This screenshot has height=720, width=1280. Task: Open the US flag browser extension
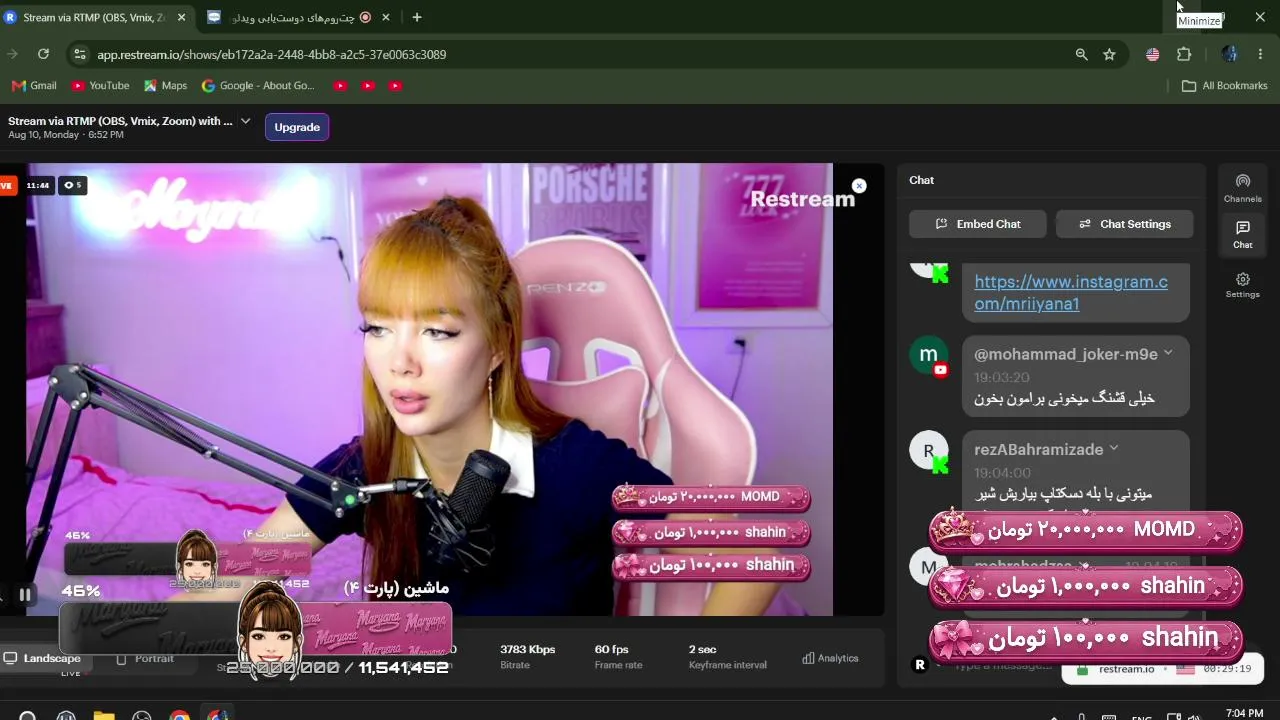pos(1153,55)
